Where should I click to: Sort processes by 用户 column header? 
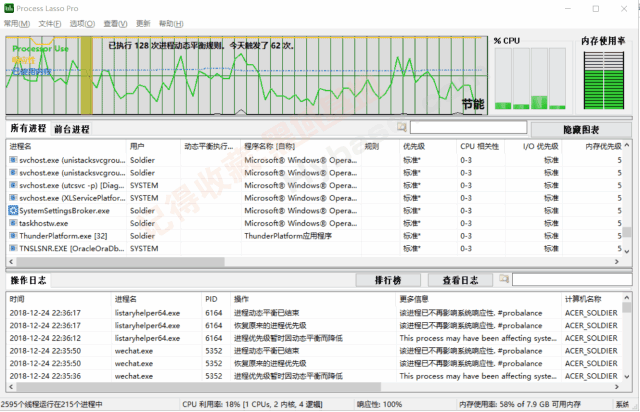tap(153, 146)
